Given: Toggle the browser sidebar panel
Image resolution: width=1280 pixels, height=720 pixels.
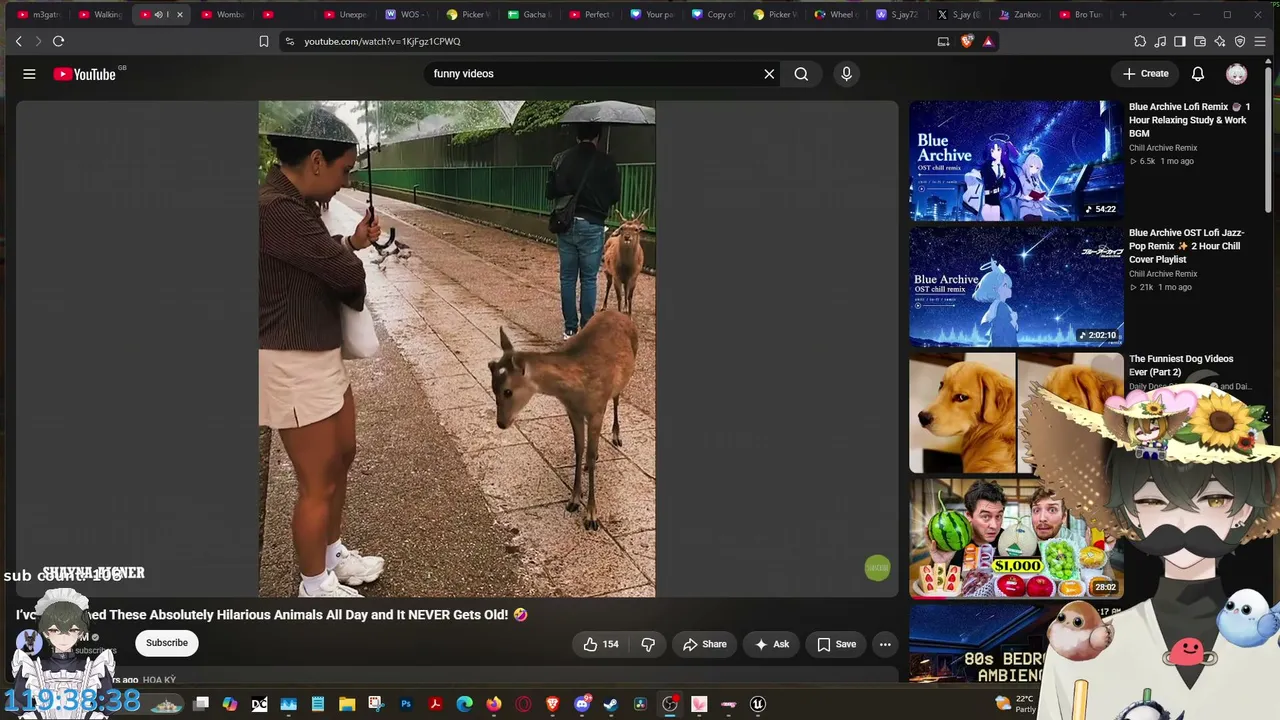Looking at the screenshot, I should click(x=1180, y=41).
